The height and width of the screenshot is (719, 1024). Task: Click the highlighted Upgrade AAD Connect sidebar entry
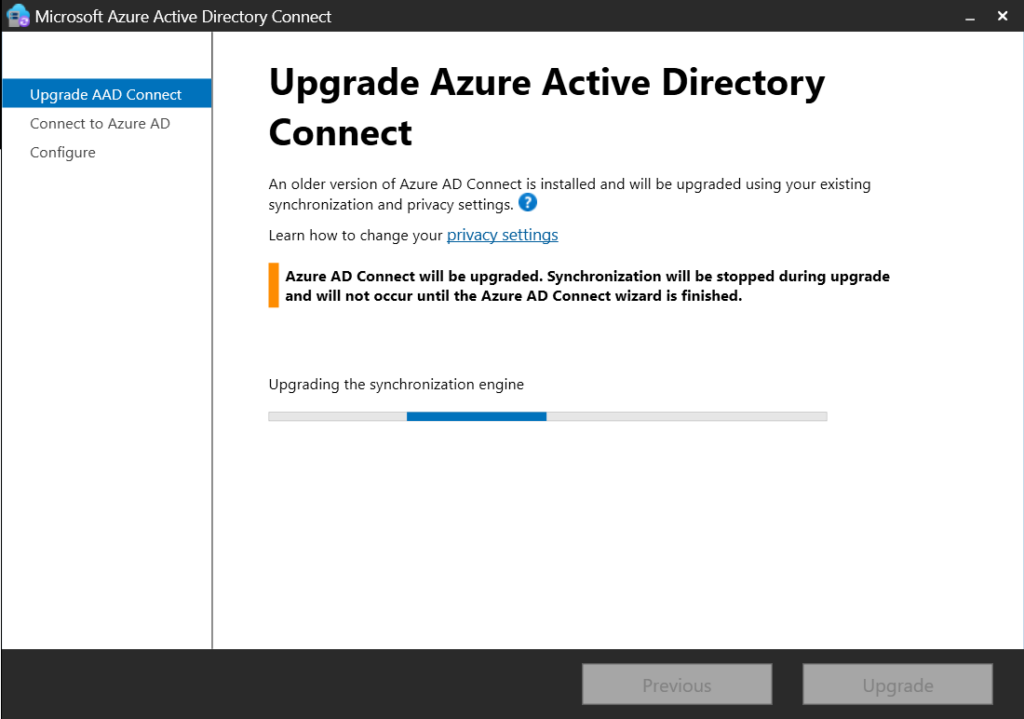[105, 93]
